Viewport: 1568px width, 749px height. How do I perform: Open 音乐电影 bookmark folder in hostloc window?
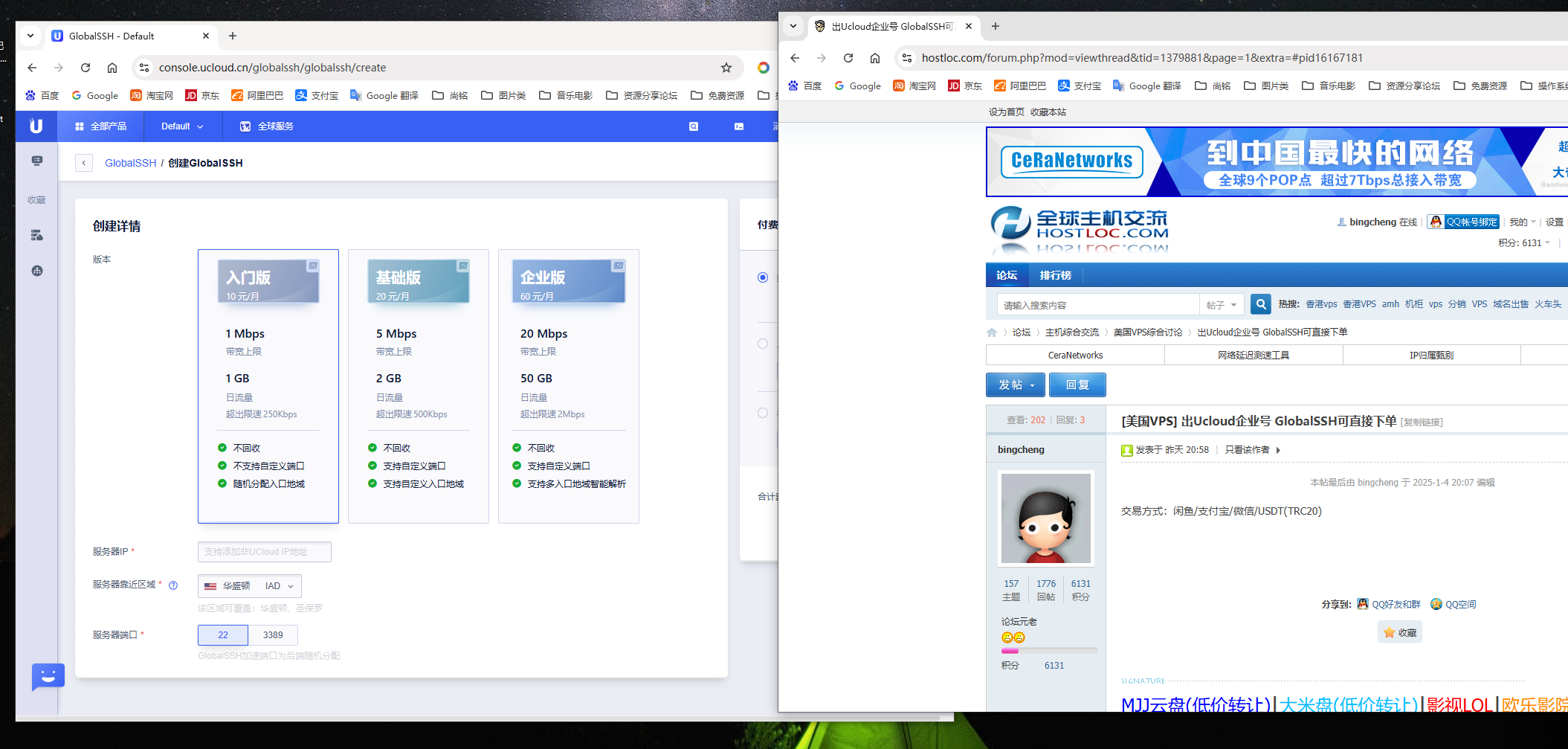(x=1329, y=86)
